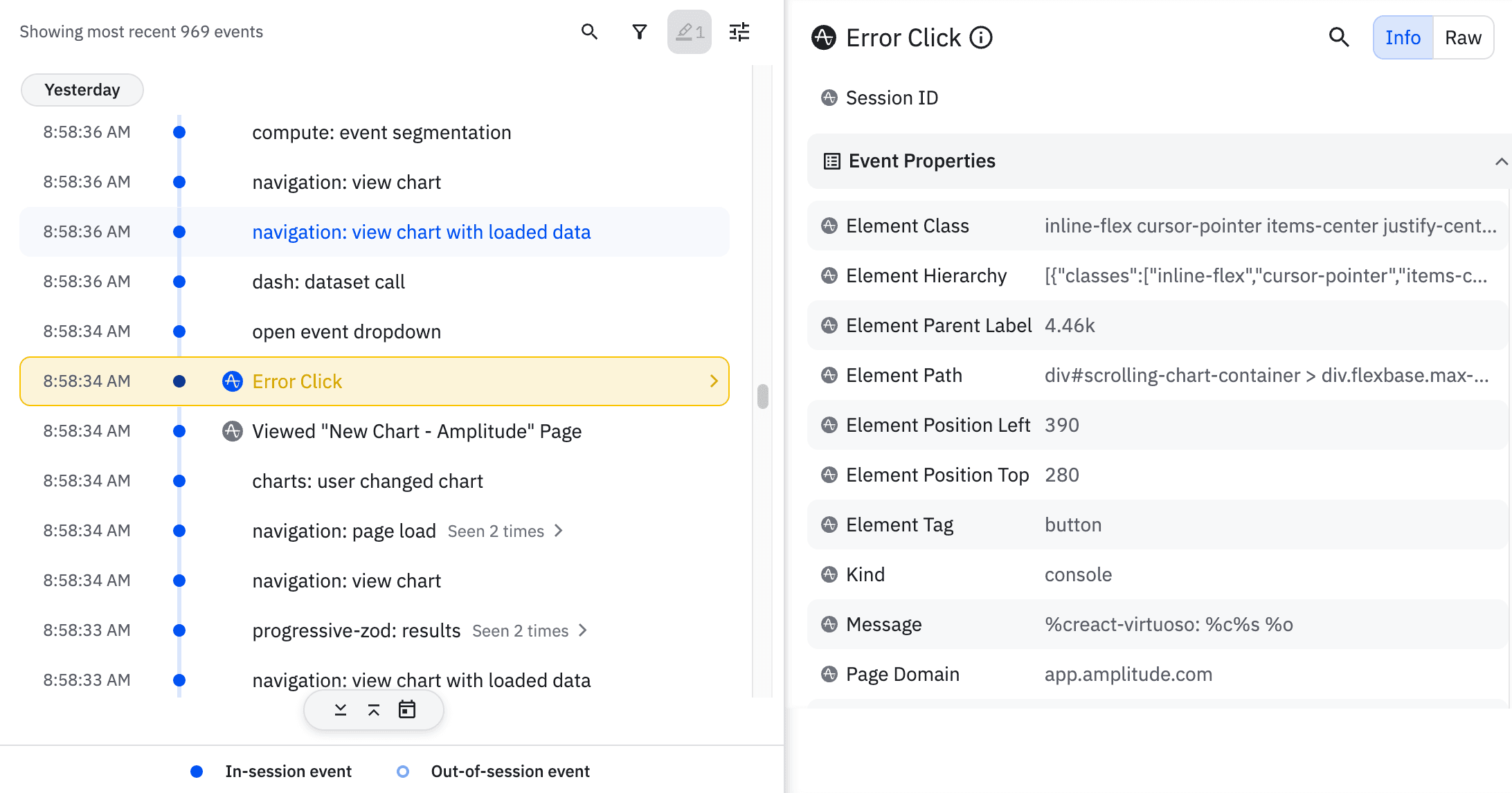
Task: Collapse the Event Properties section
Action: click(x=1501, y=161)
